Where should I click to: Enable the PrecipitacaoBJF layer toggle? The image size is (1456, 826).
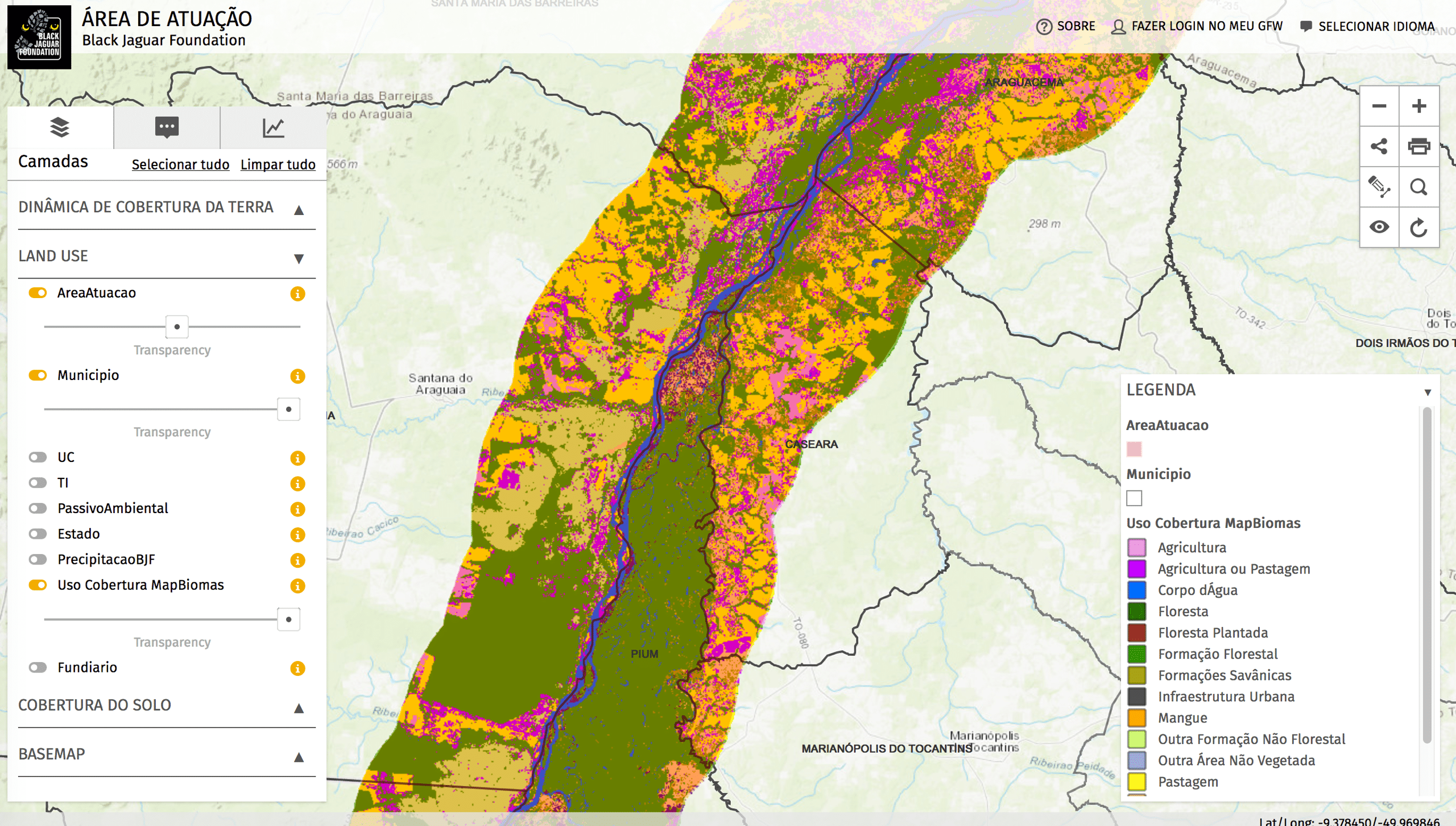(x=38, y=560)
